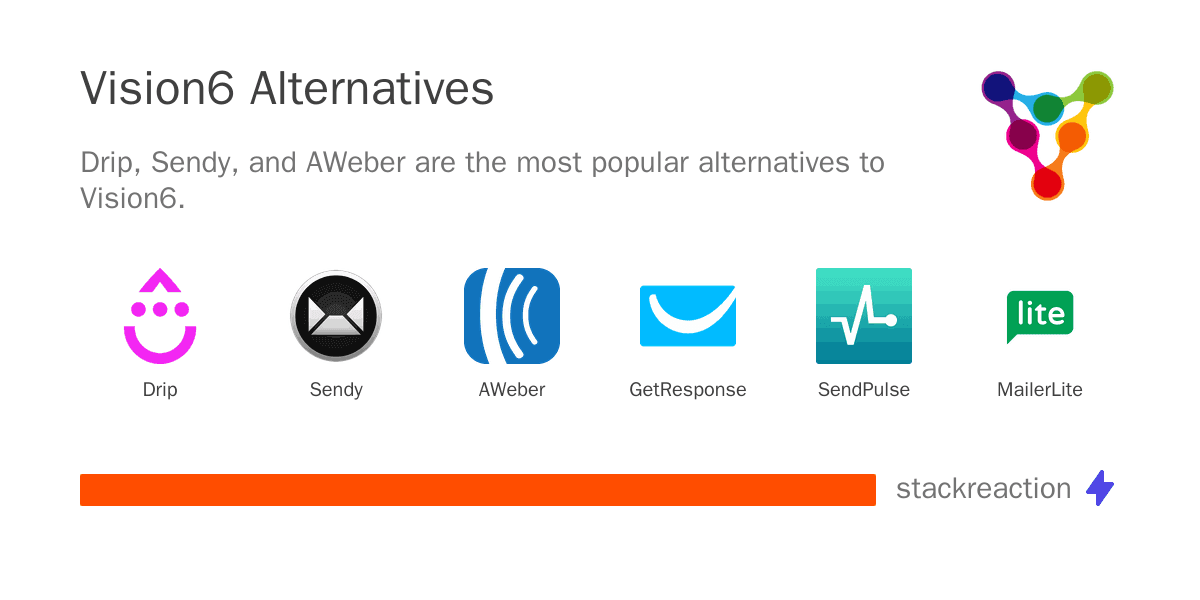The height and width of the screenshot is (600, 1200).
Task: Select the Sendy envelope icon
Action: pyautogui.click(x=336, y=316)
